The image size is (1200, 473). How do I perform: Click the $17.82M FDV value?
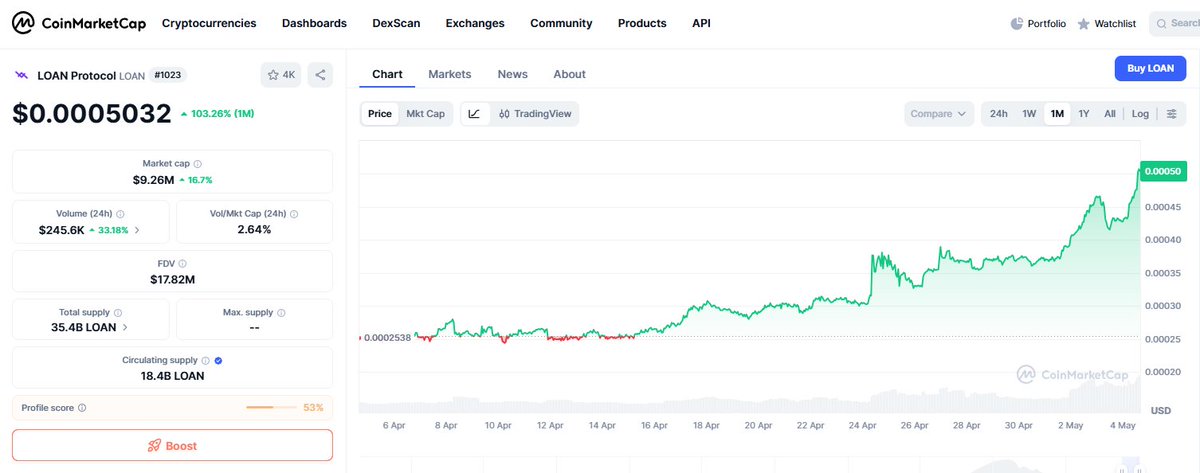[172, 279]
